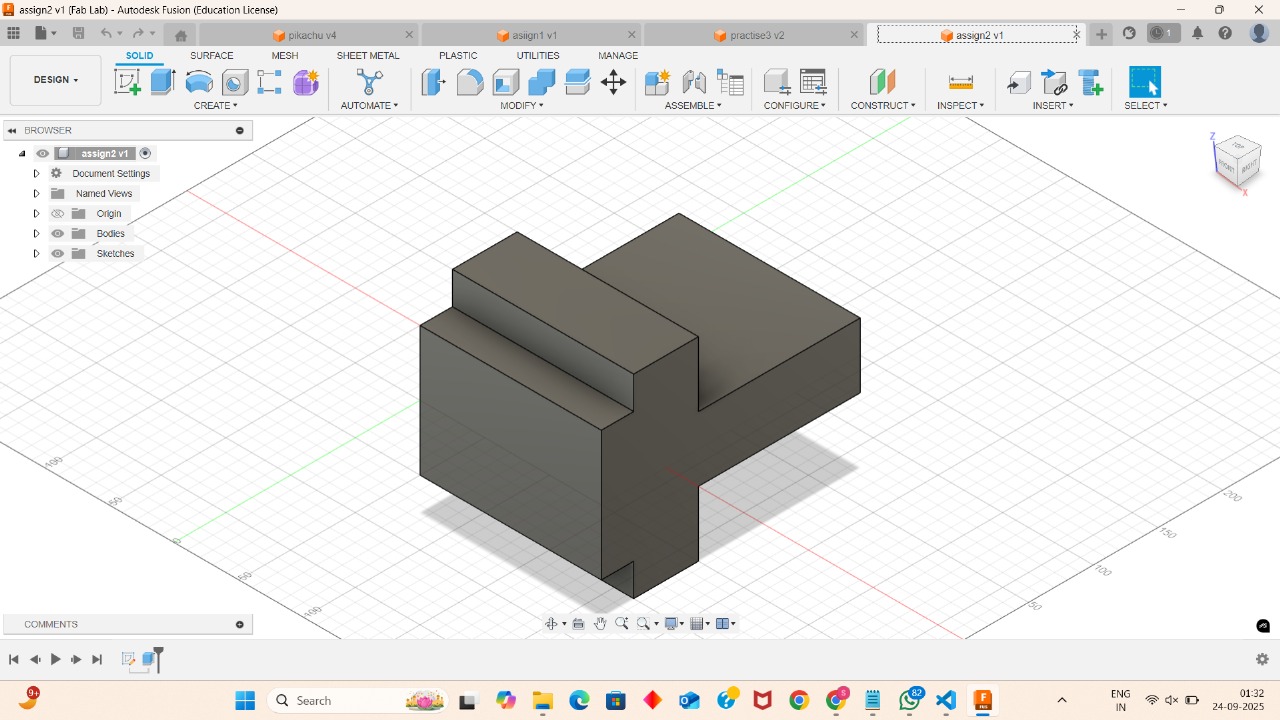Viewport: 1280px width, 720px height.
Task: Toggle visibility of assign2 v1 component
Action: tap(42, 153)
